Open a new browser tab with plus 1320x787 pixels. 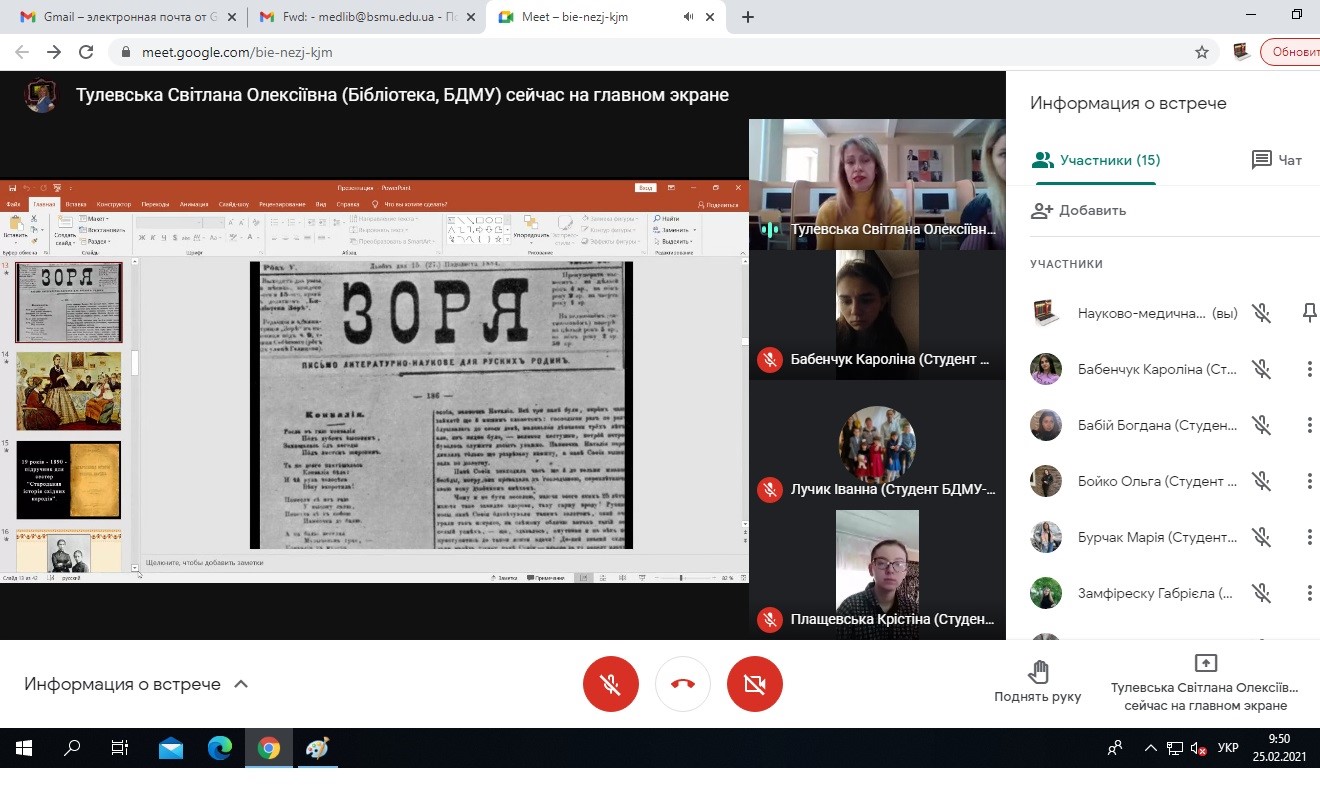tap(748, 17)
